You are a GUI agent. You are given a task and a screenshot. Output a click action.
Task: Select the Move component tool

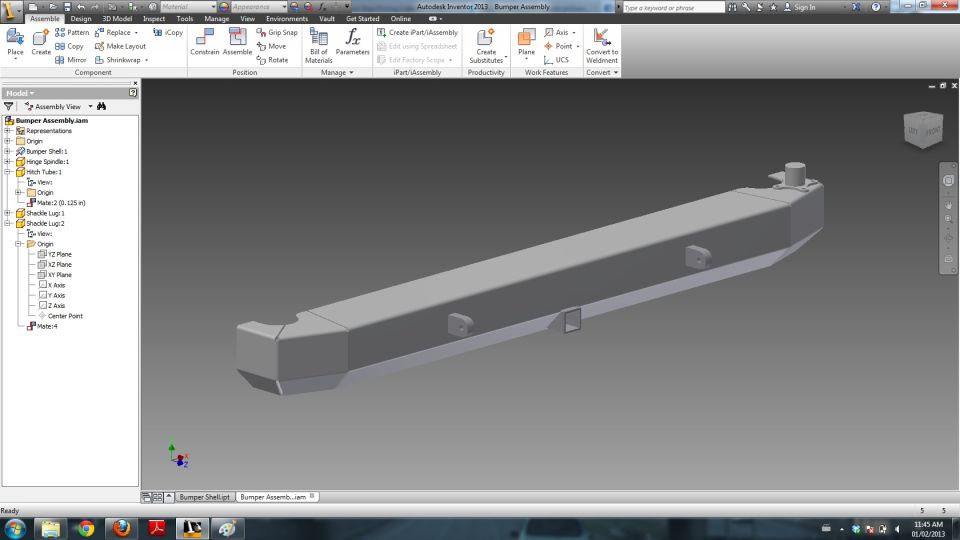pyautogui.click(x=271, y=46)
